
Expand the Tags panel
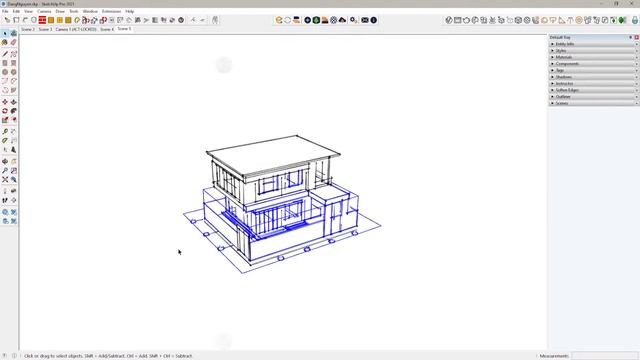[593, 70]
